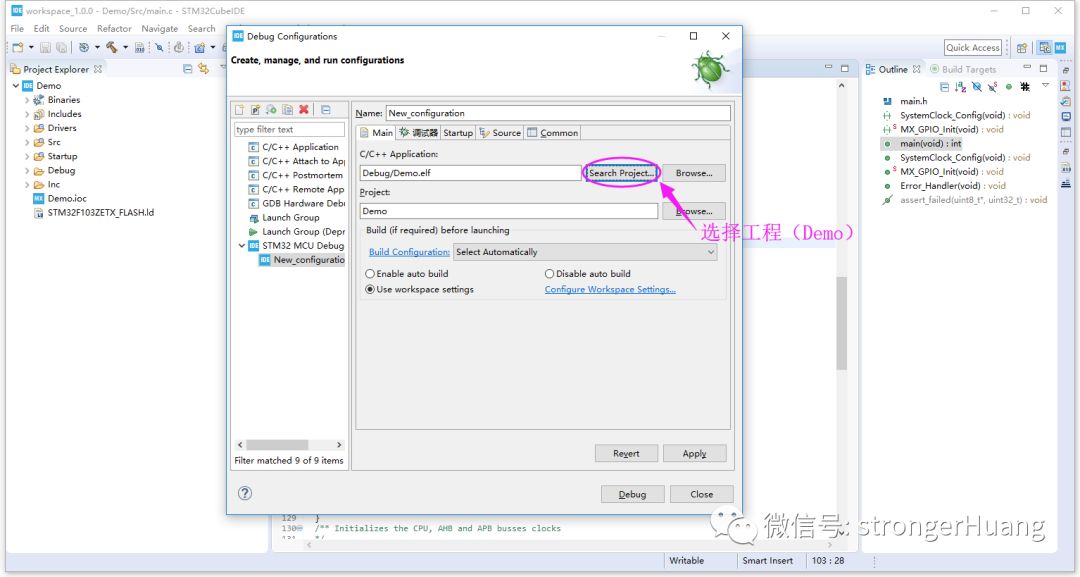Open the Main tab in dialog
The width and height of the screenshot is (1080, 577).
pos(376,133)
